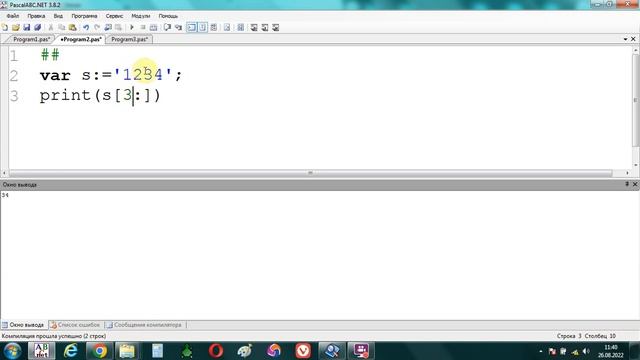Toggle the highlighted output window toolbar button
640x360 pixels.
tap(191, 27)
